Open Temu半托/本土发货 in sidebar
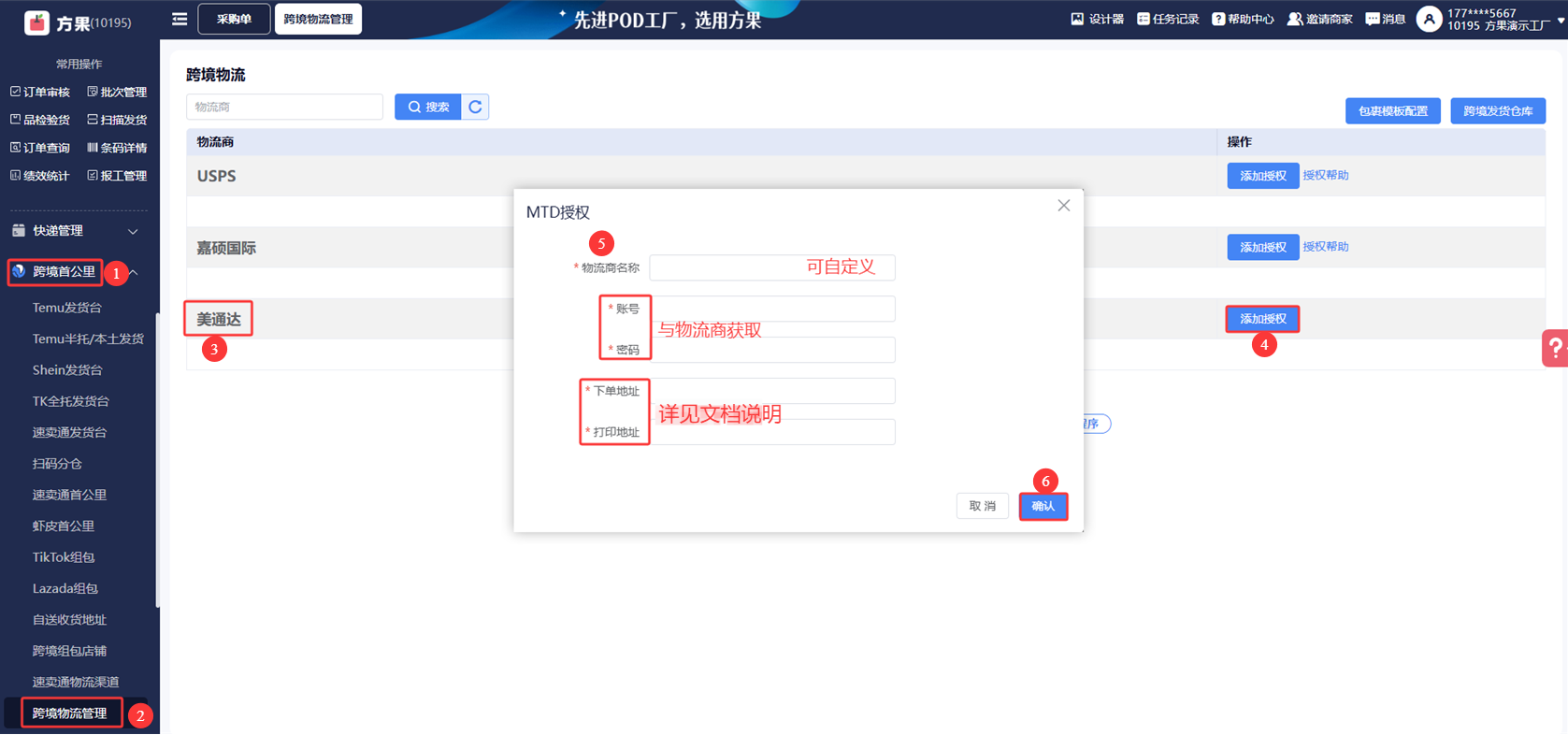This screenshot has height=735, width=1568. point(88,339)
